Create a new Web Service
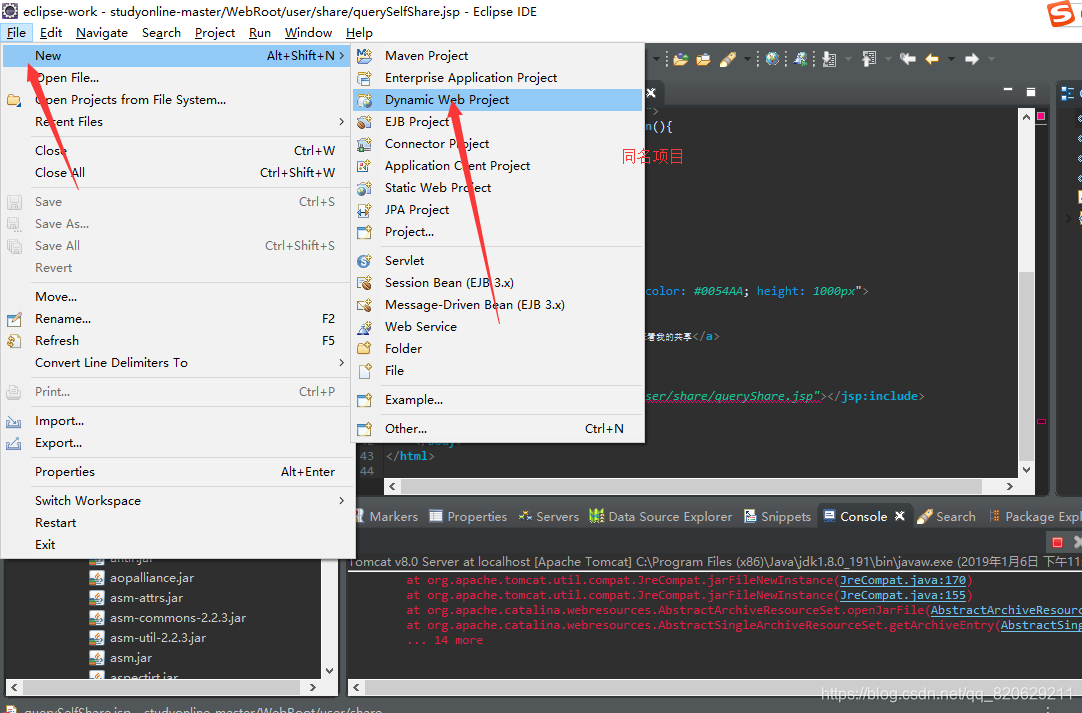 click(x=498, y=326)
